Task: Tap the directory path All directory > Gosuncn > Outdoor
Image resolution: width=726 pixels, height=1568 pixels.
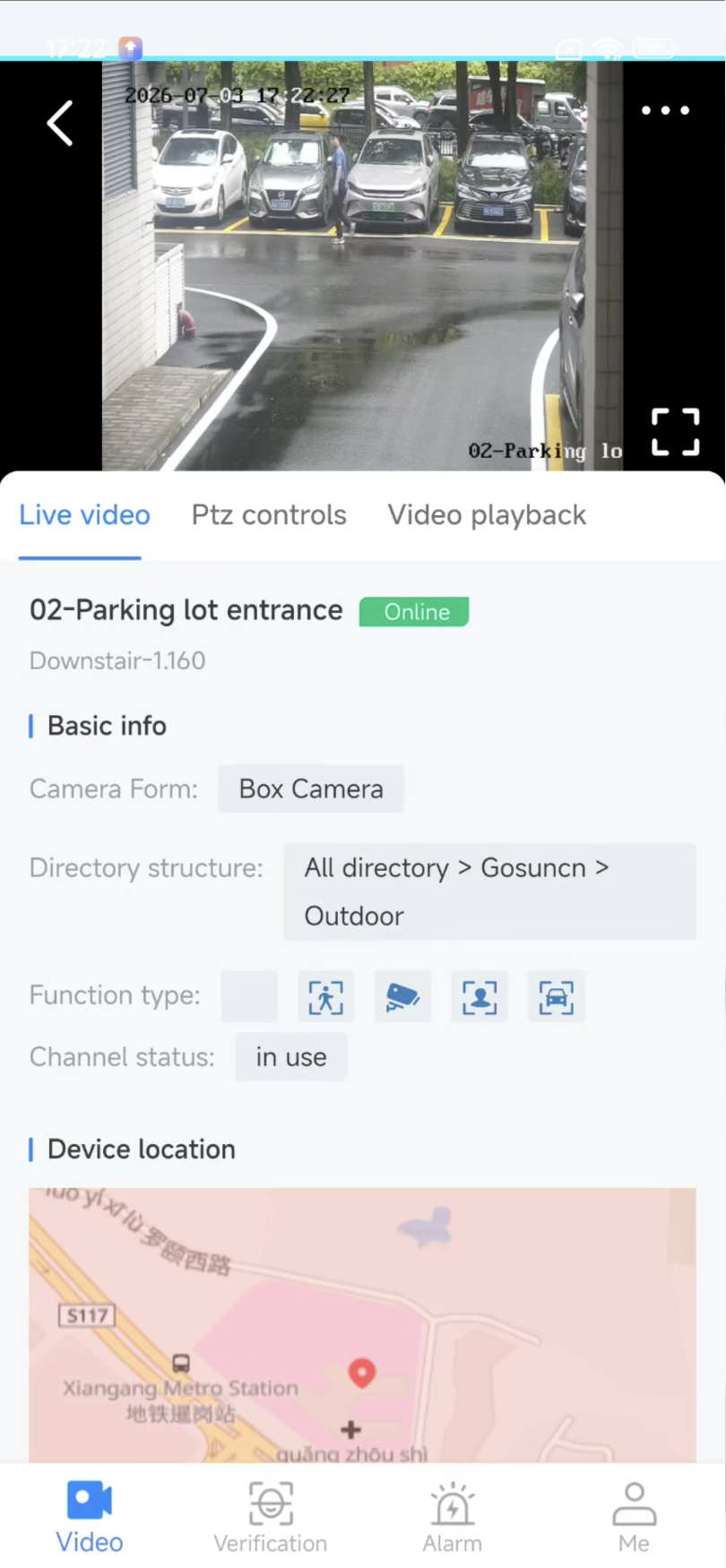Action: pos(489,892)
